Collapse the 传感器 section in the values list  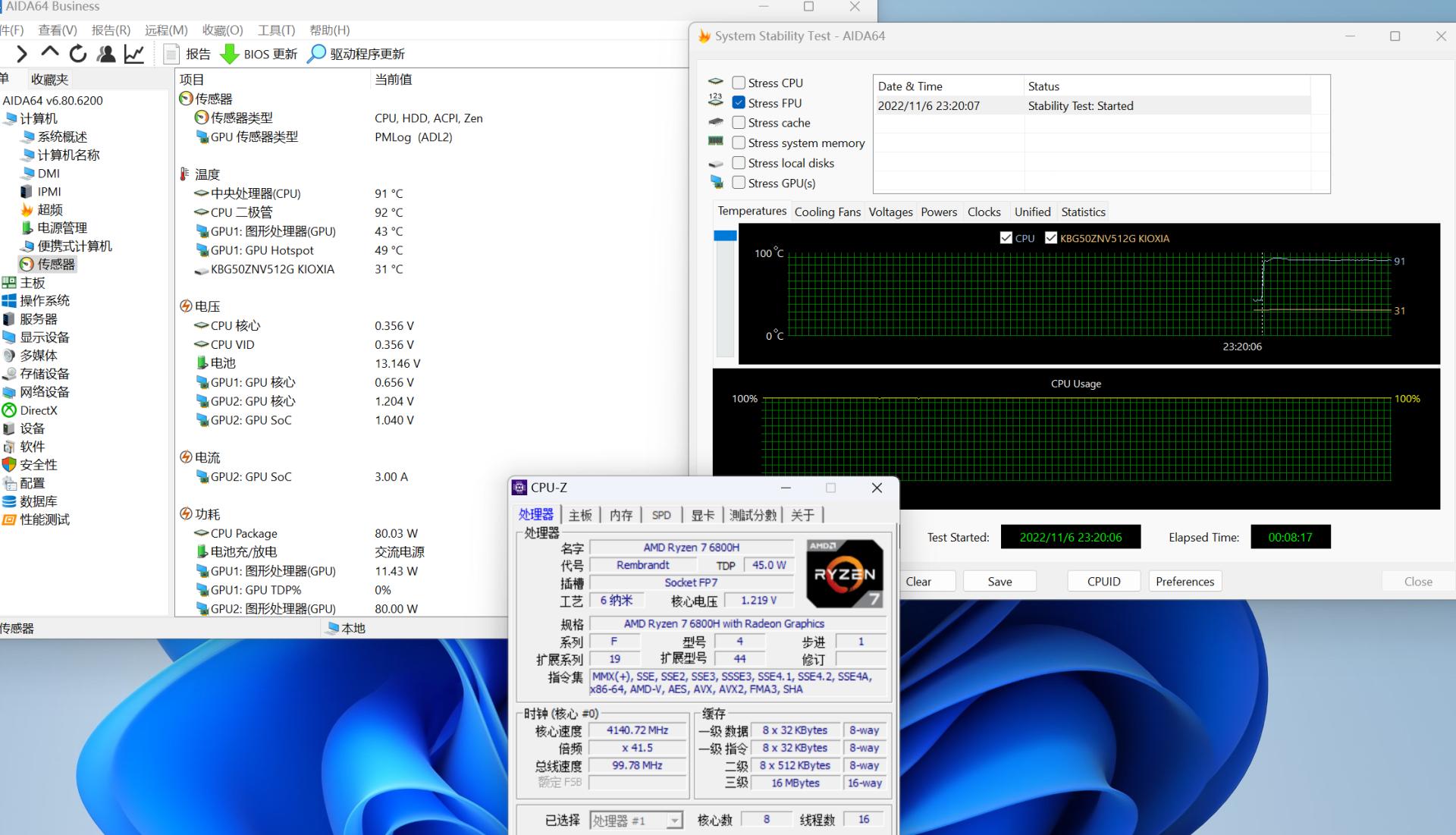[187, 98]
